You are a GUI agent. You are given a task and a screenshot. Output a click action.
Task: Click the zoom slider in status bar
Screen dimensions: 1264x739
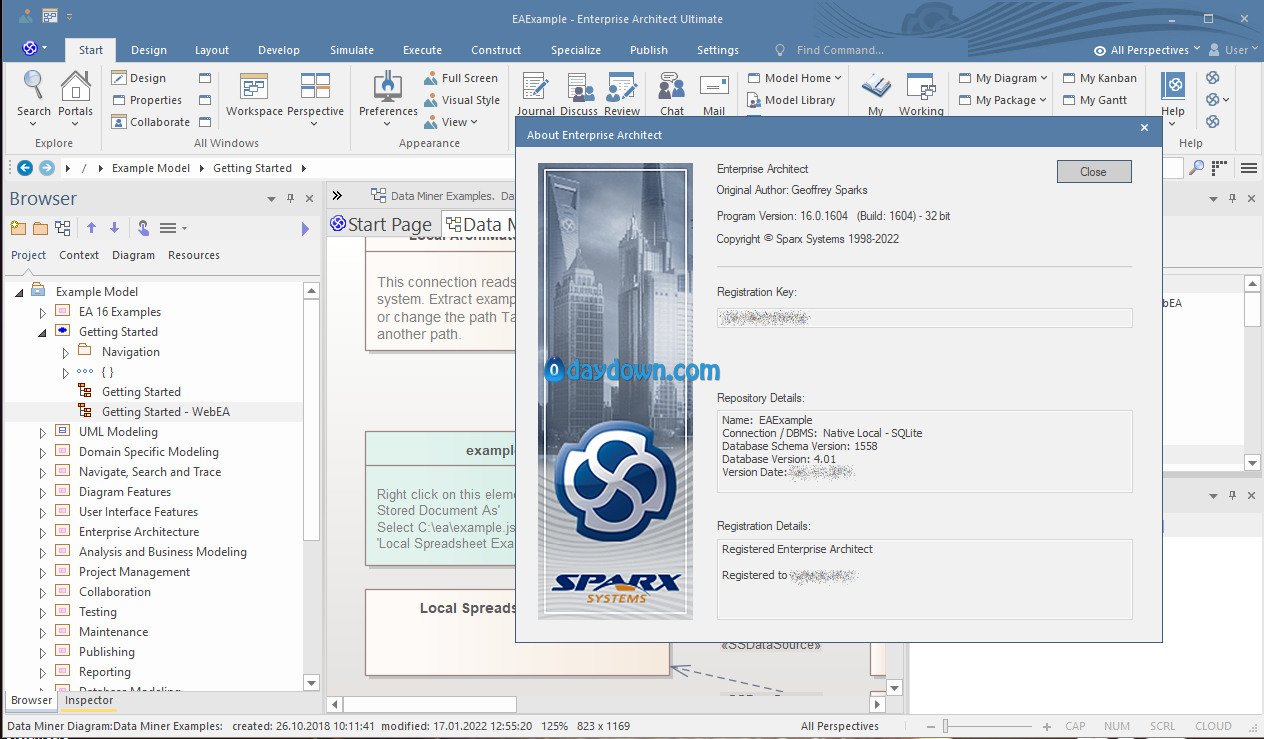click(x=946, y=726)
